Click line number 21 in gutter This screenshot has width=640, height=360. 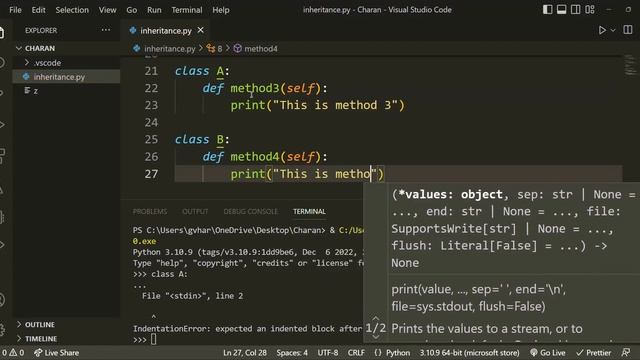pos(151,71)
